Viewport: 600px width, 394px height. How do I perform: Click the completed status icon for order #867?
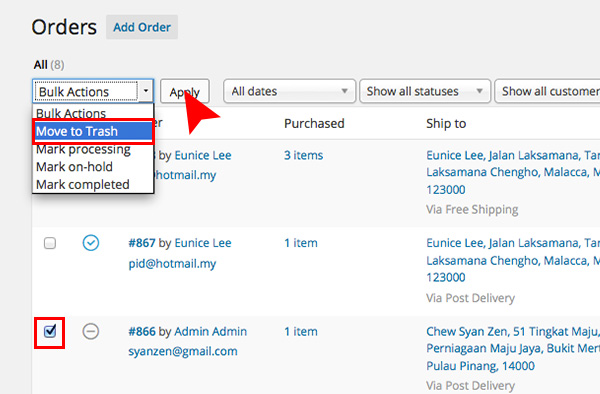pos(91,243)
